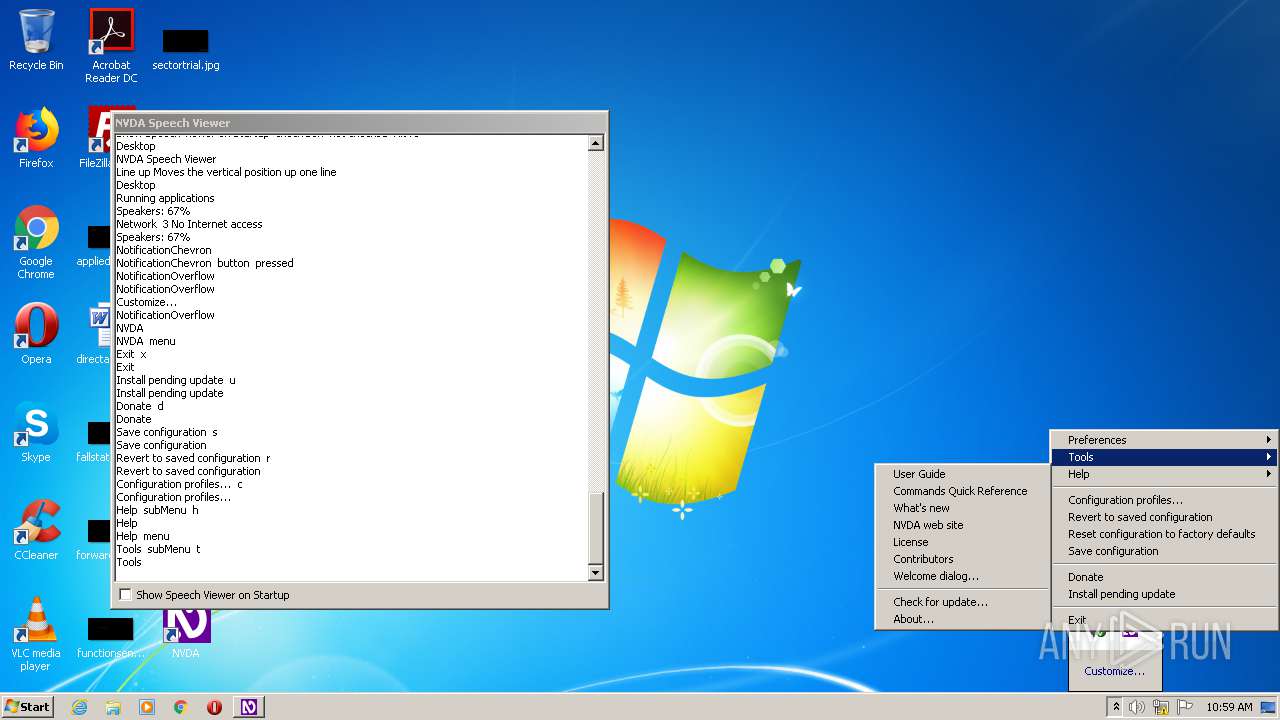Viewport: 1280px width, 720px height.
Task: Open the Speakers volume tray icon
Action: [1137, 707]
